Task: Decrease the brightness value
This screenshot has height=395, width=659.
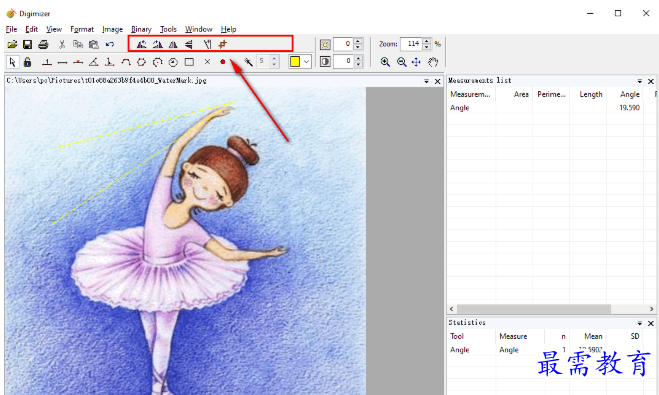Action: (358, 47)
